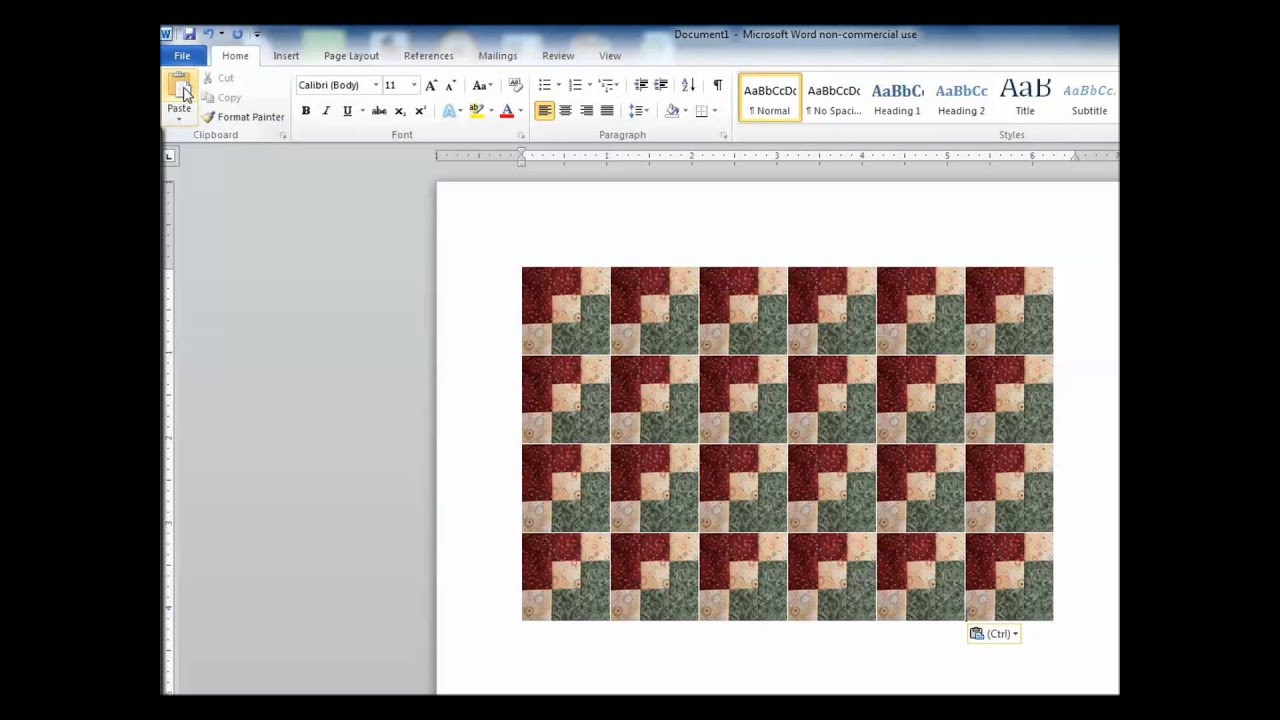Image resolution: width=1280 pixels, height=720 pixels.
Task: Switch to the Page Layout tab
Action: (x=351, y=56)
